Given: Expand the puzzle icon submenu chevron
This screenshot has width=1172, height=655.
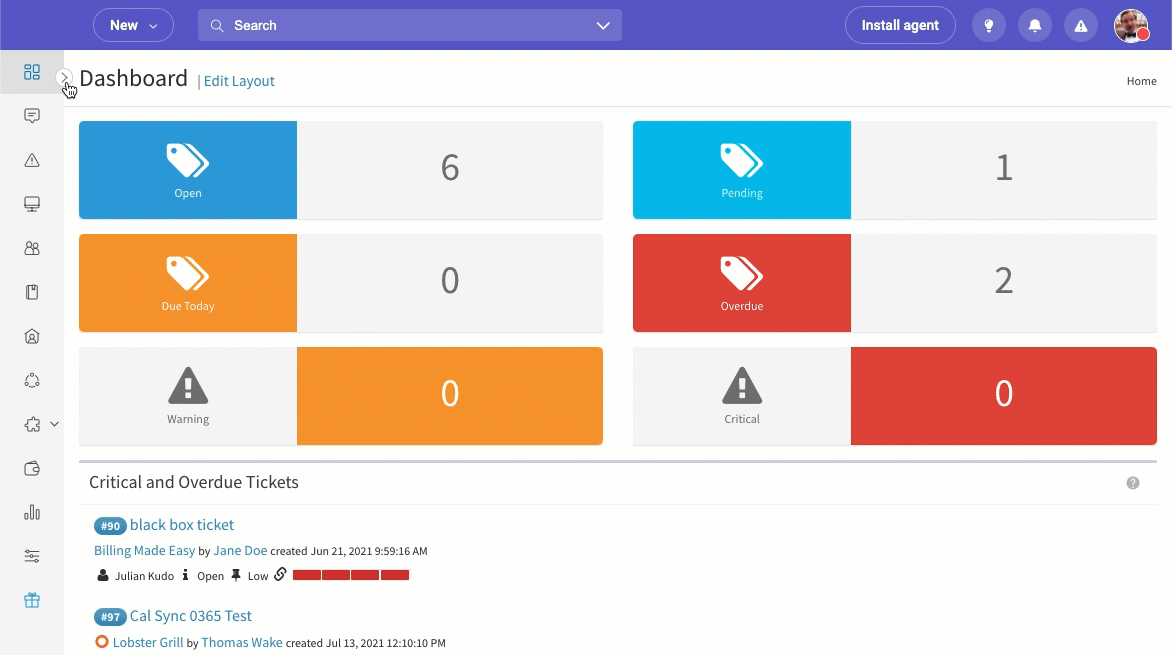Looking at the screenshot, I should (55, 424).
